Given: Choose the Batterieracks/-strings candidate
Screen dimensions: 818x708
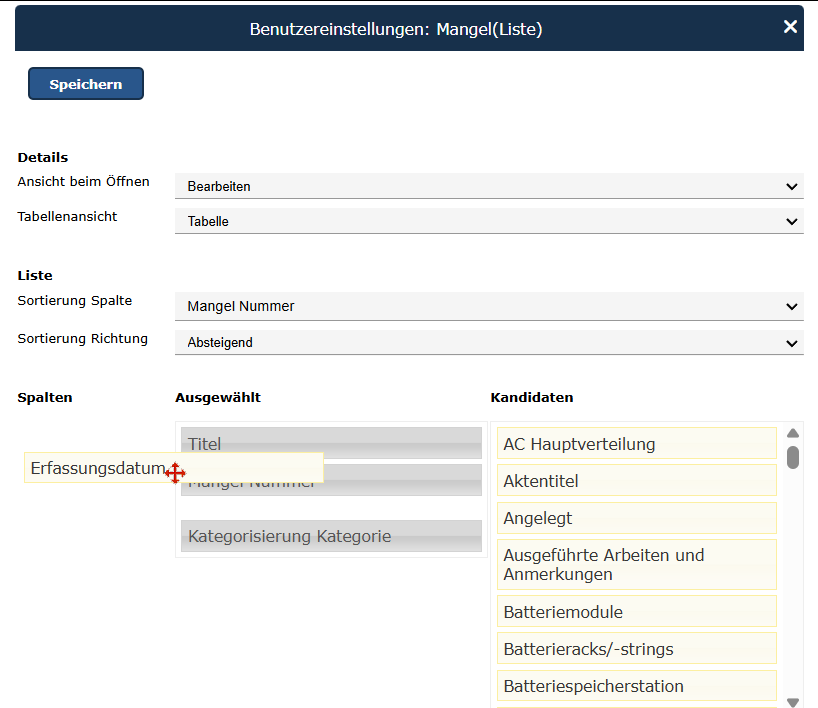Looking at the screenshot, I should [x=636, y=648].
